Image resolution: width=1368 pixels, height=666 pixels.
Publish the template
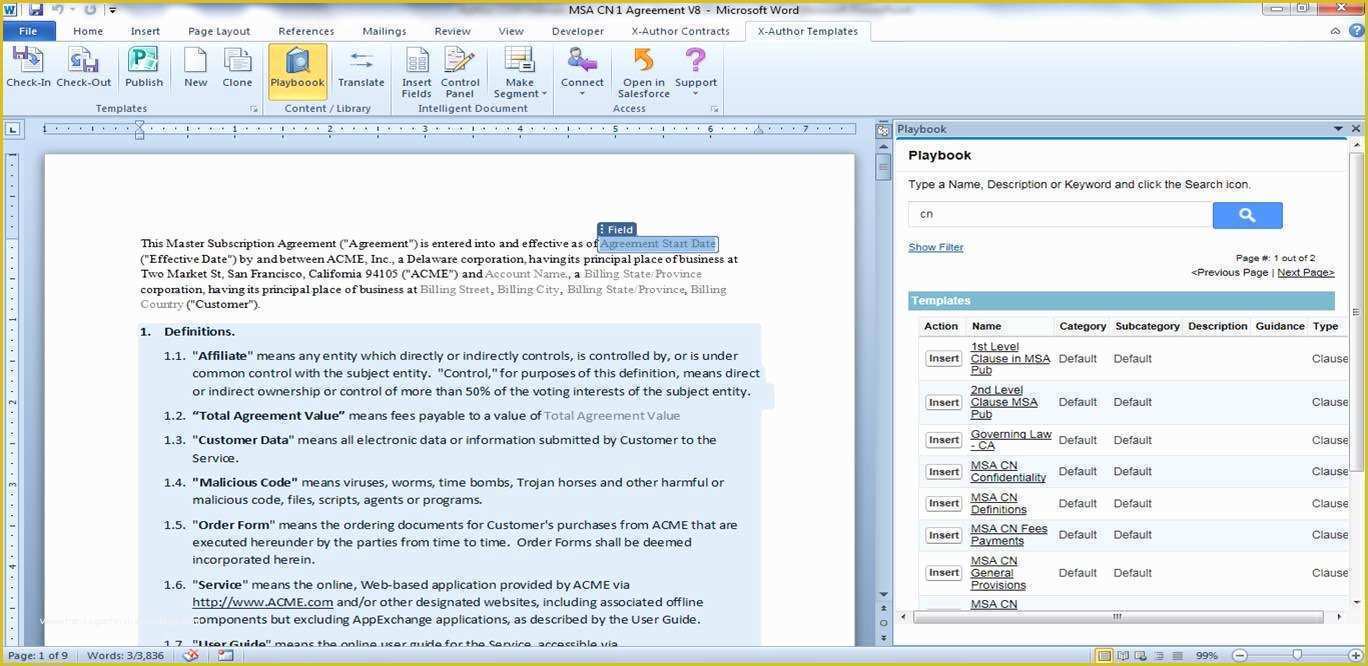pyautogui.click(x=144, y=68)
